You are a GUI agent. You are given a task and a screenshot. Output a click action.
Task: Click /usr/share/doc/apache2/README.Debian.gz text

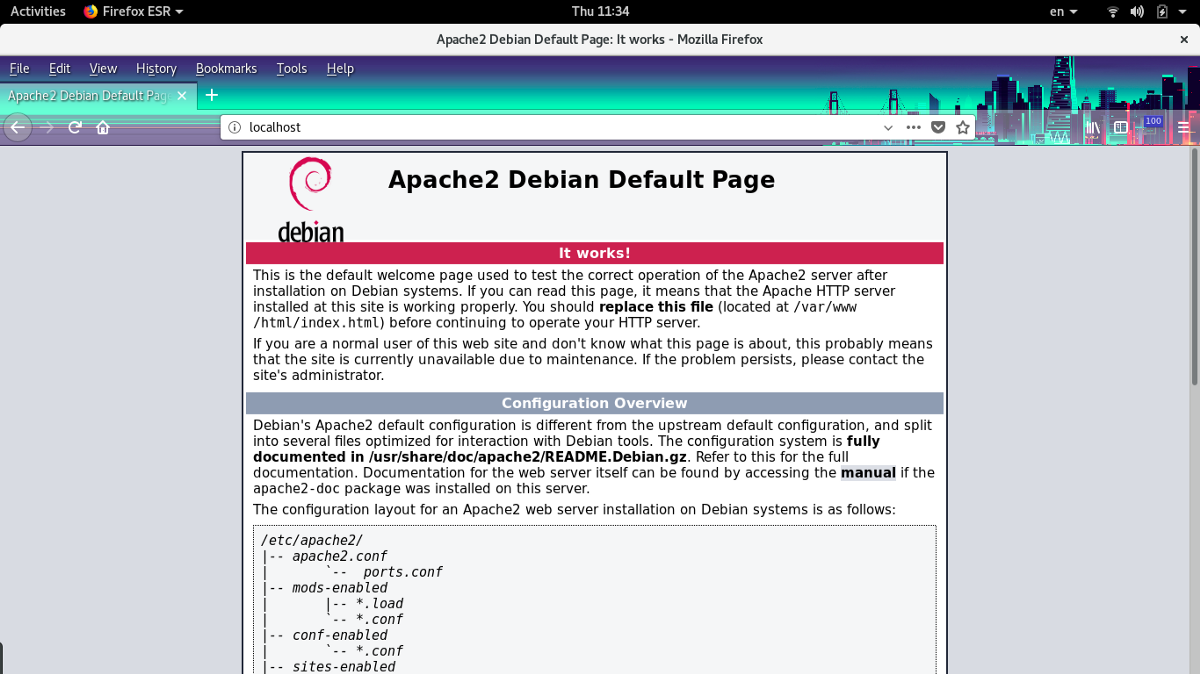point(529,457)
